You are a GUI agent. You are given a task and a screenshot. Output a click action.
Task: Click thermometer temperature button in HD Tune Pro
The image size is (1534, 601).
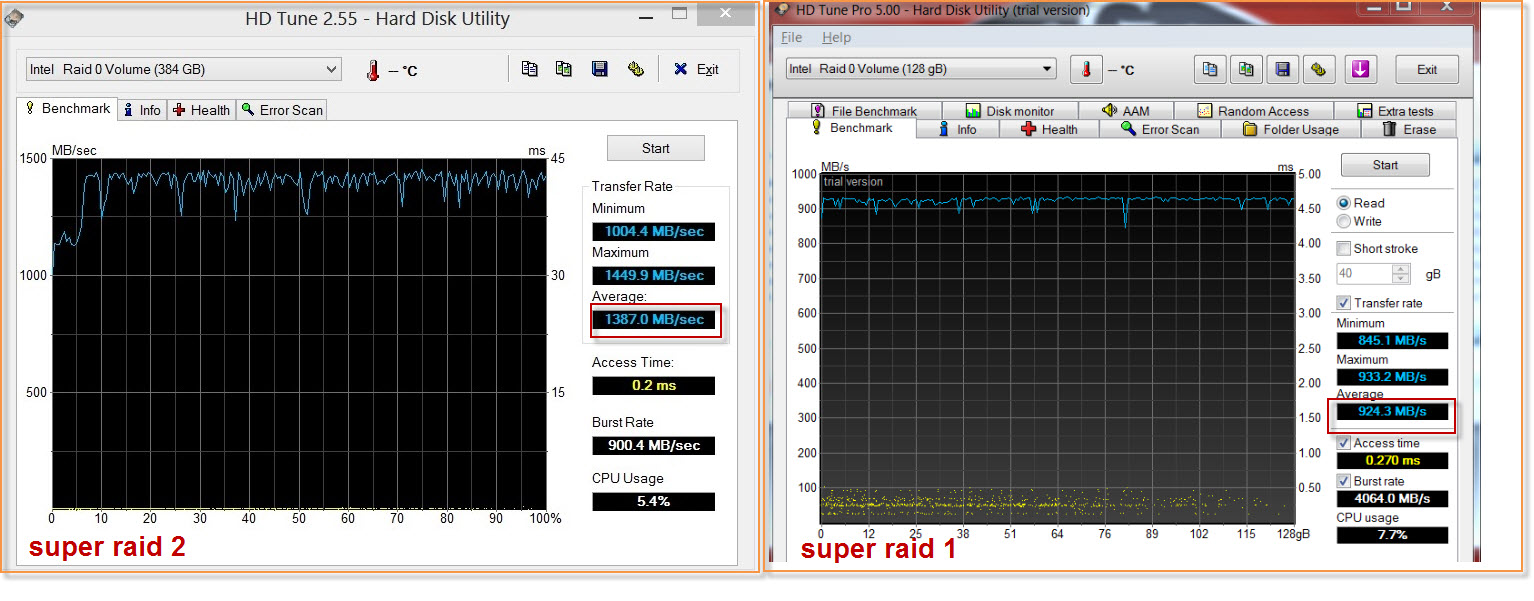(1085, 69)
